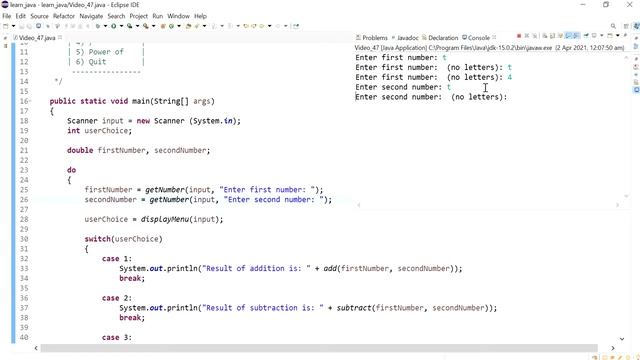Open the Window menu
The width and height of the screenshot is (640, 360).
(178, 16)
